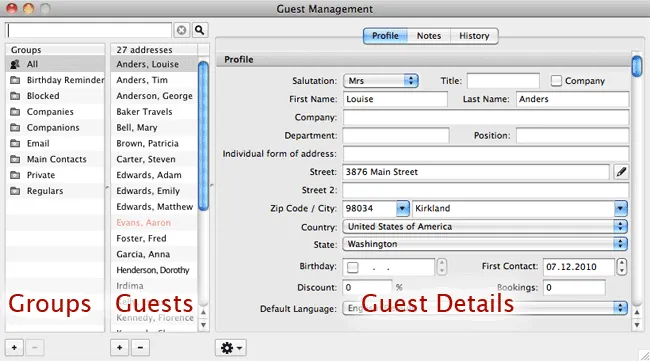Viewport: 650px width, 361px height.
Task: Click the Discount percentage field
Action: click(x=367, y=288)
